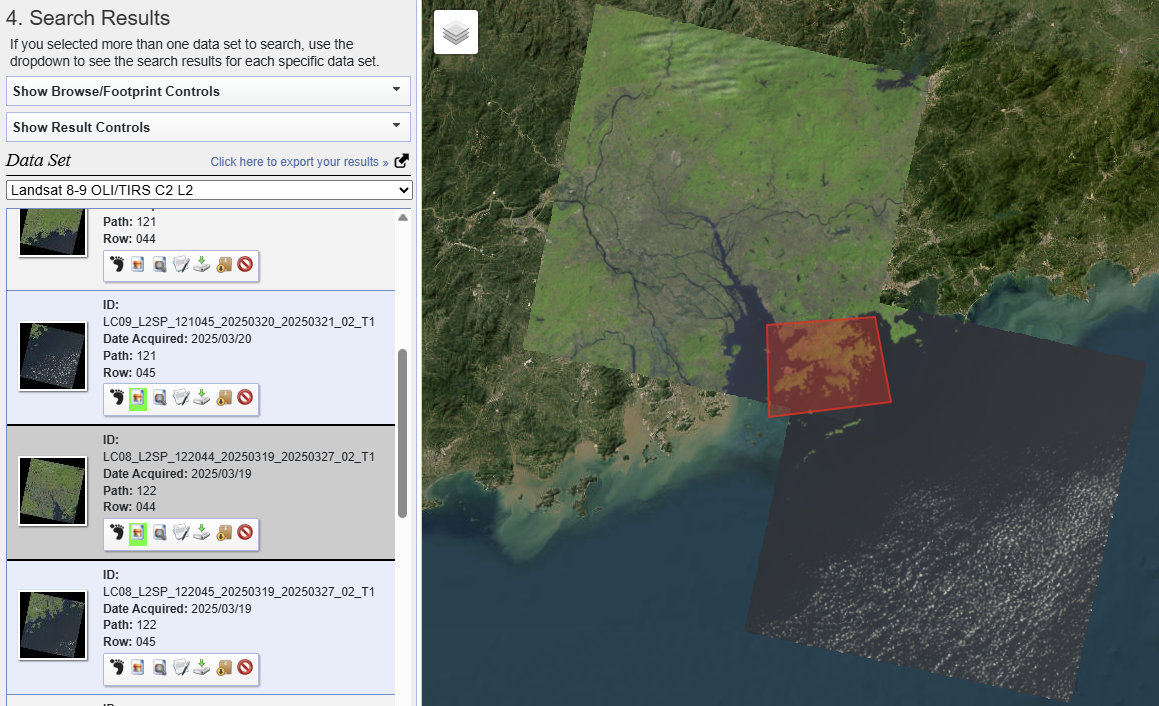This screenshot has width=1159, height=706.
Task: Click the results list scrollbar handle
Action: pyautogui.click(x=402, y=432)
